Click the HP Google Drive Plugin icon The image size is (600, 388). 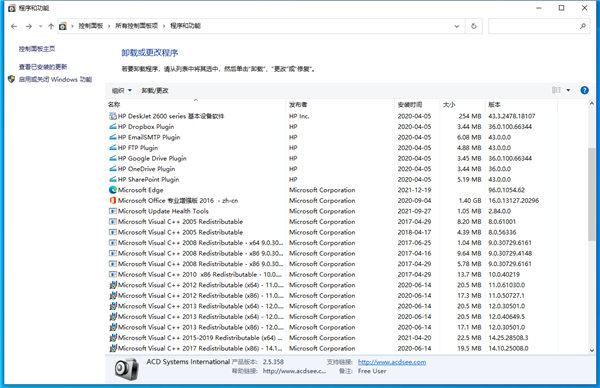pos(113,158)
